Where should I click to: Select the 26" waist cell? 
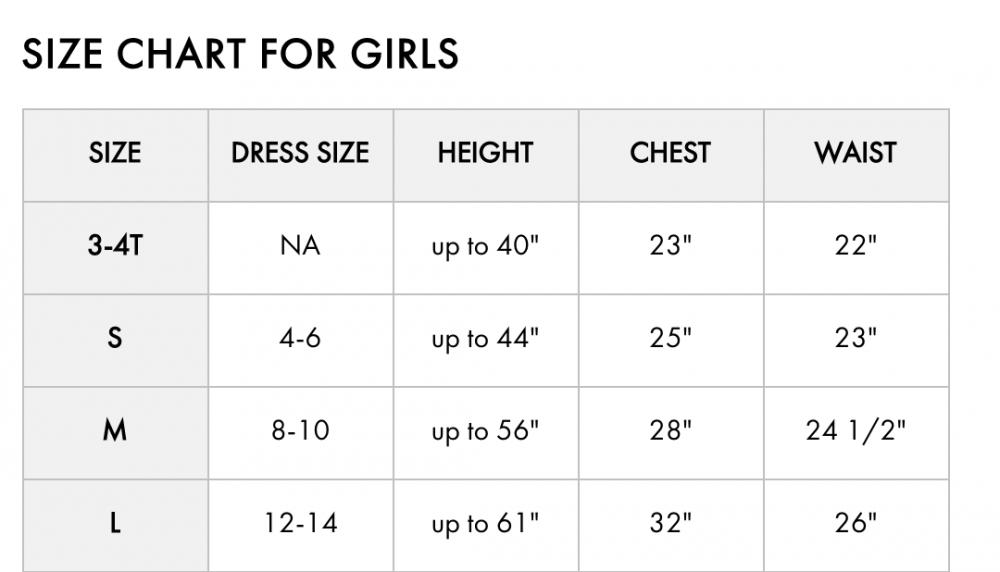(857, 525)
